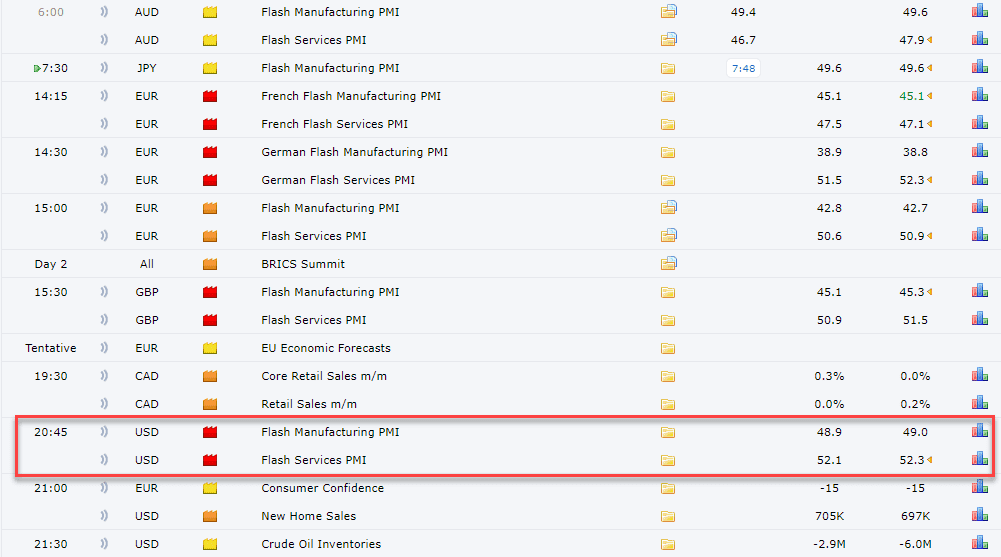Image resolution: width=1001 pixels, height=557 pixels.
Task: Click the German Flash Manufacturing PMI event name
Action: pos(354,152)
